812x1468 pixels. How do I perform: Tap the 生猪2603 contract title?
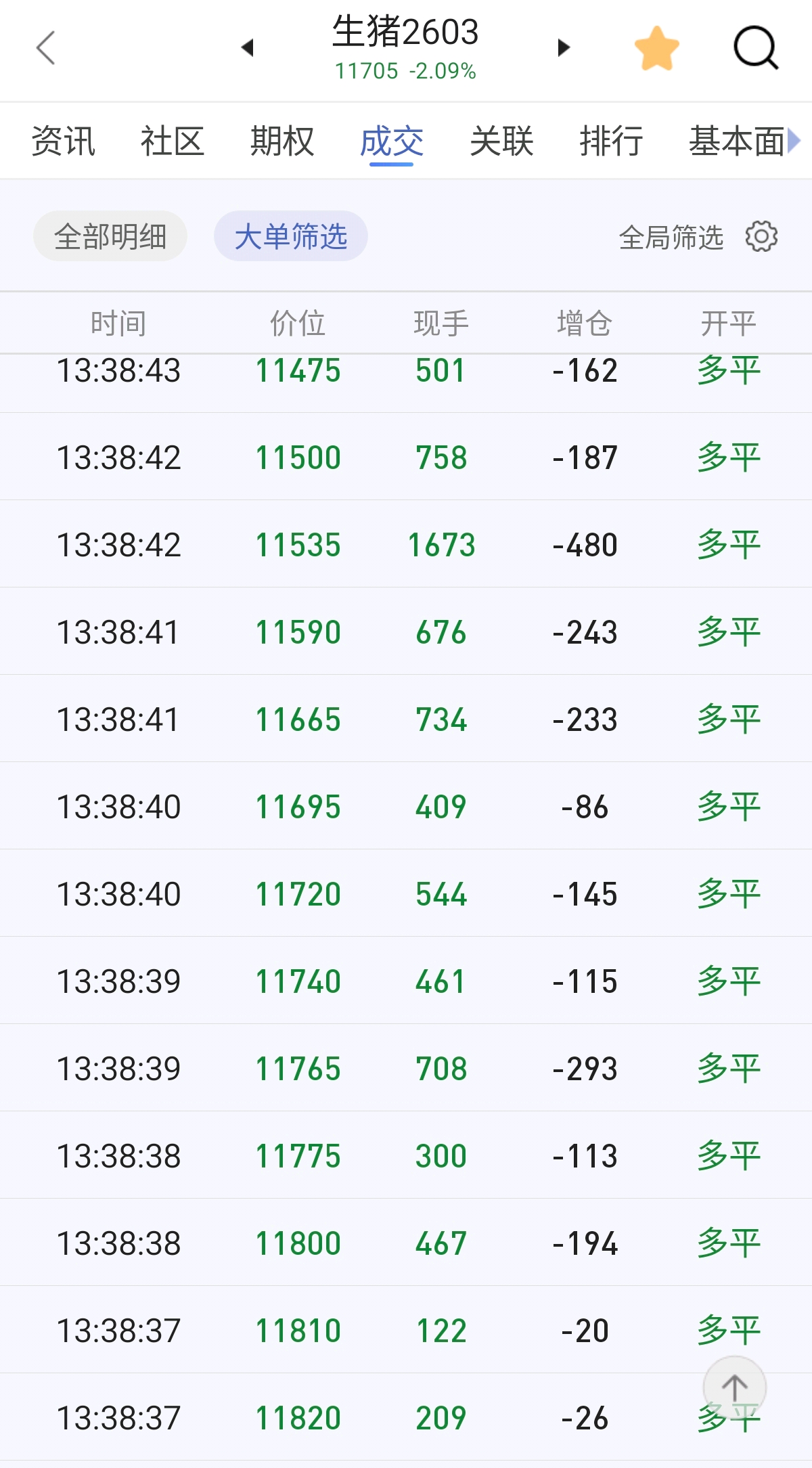pos(405,32)
